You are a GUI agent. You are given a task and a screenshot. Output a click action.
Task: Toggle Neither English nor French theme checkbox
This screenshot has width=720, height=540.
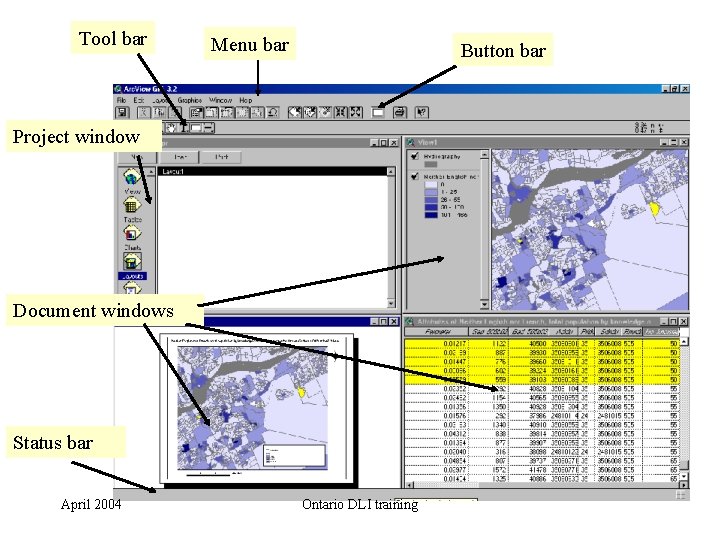point(415,176)
